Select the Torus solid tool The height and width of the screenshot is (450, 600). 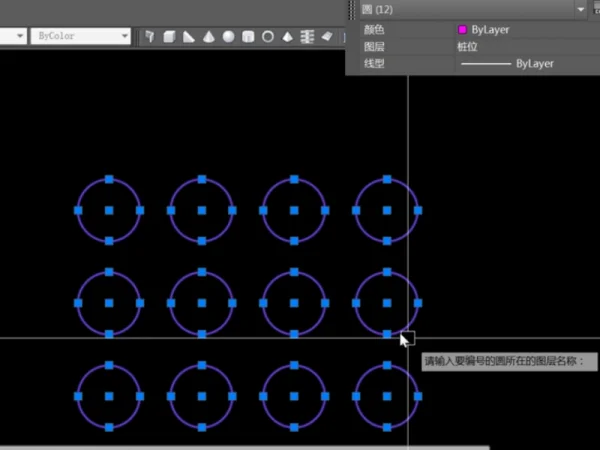click(268, 37)
